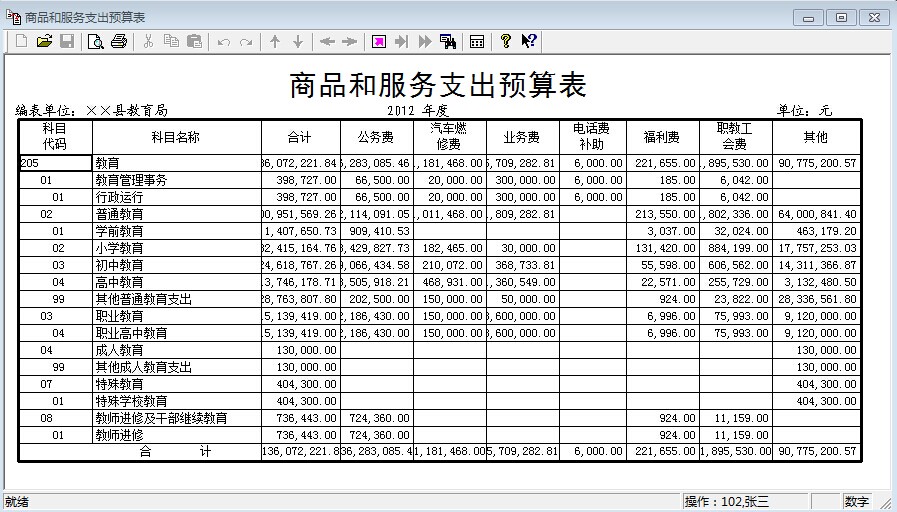Open the calculator icon in toolbar
Image resolution: width=897 pixels, height=512 pixels.
click(477, 41)
